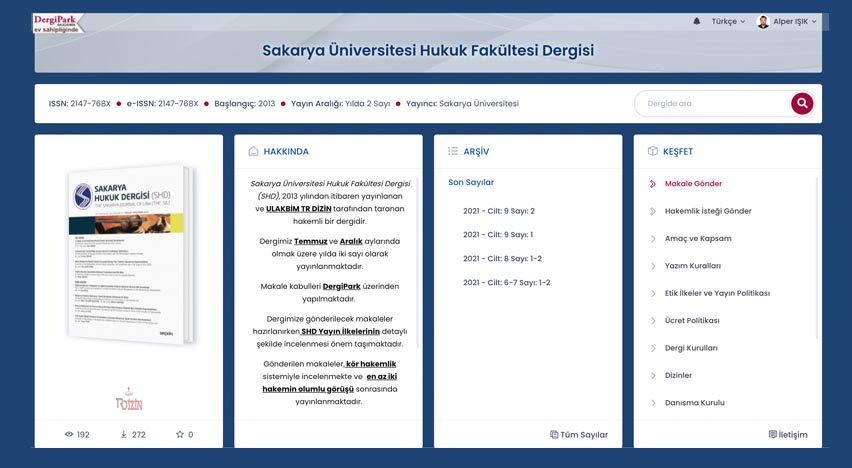Screen dimensions: 852x468
Task: Select Etik İlkeler ve Yayın Politikası
Action: (x=717, y=293)
